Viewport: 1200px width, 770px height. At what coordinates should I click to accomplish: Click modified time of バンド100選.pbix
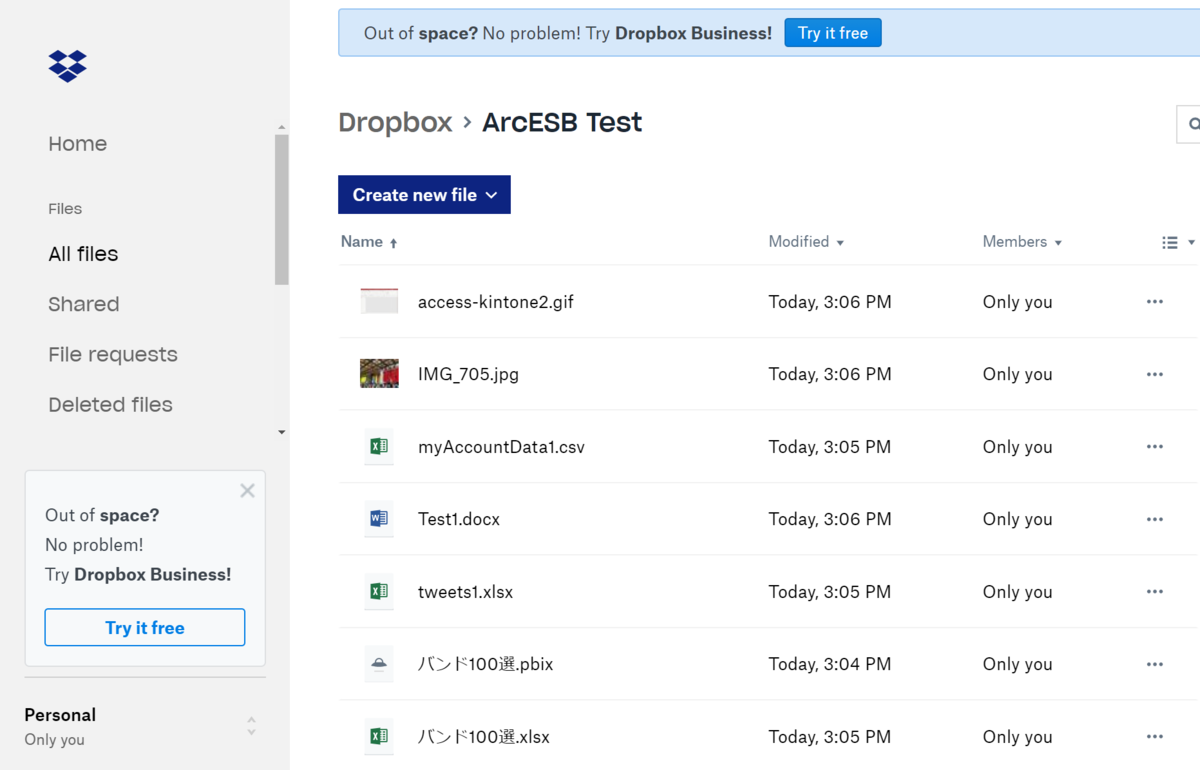829,664
